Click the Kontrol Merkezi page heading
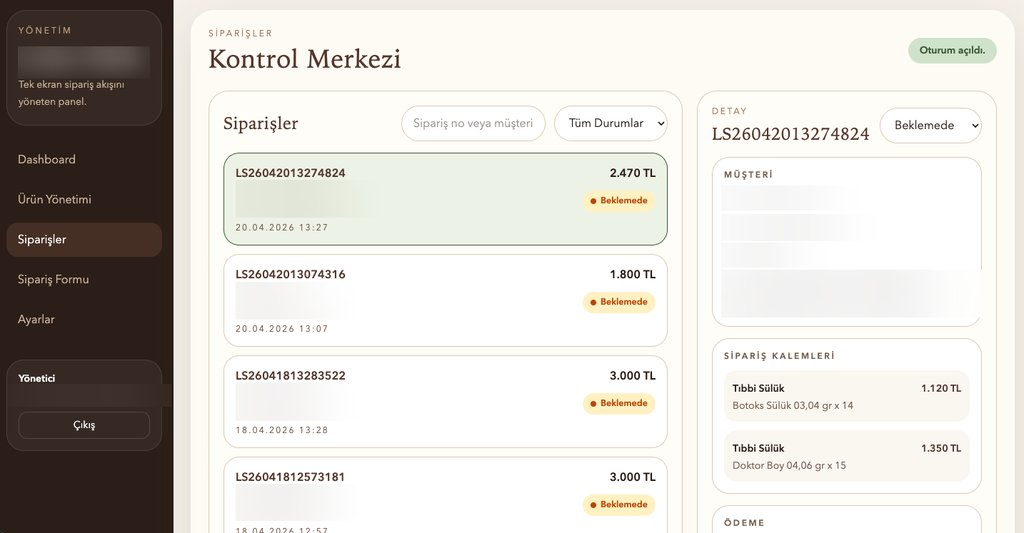1024x533 pixels. click(304, 59)
